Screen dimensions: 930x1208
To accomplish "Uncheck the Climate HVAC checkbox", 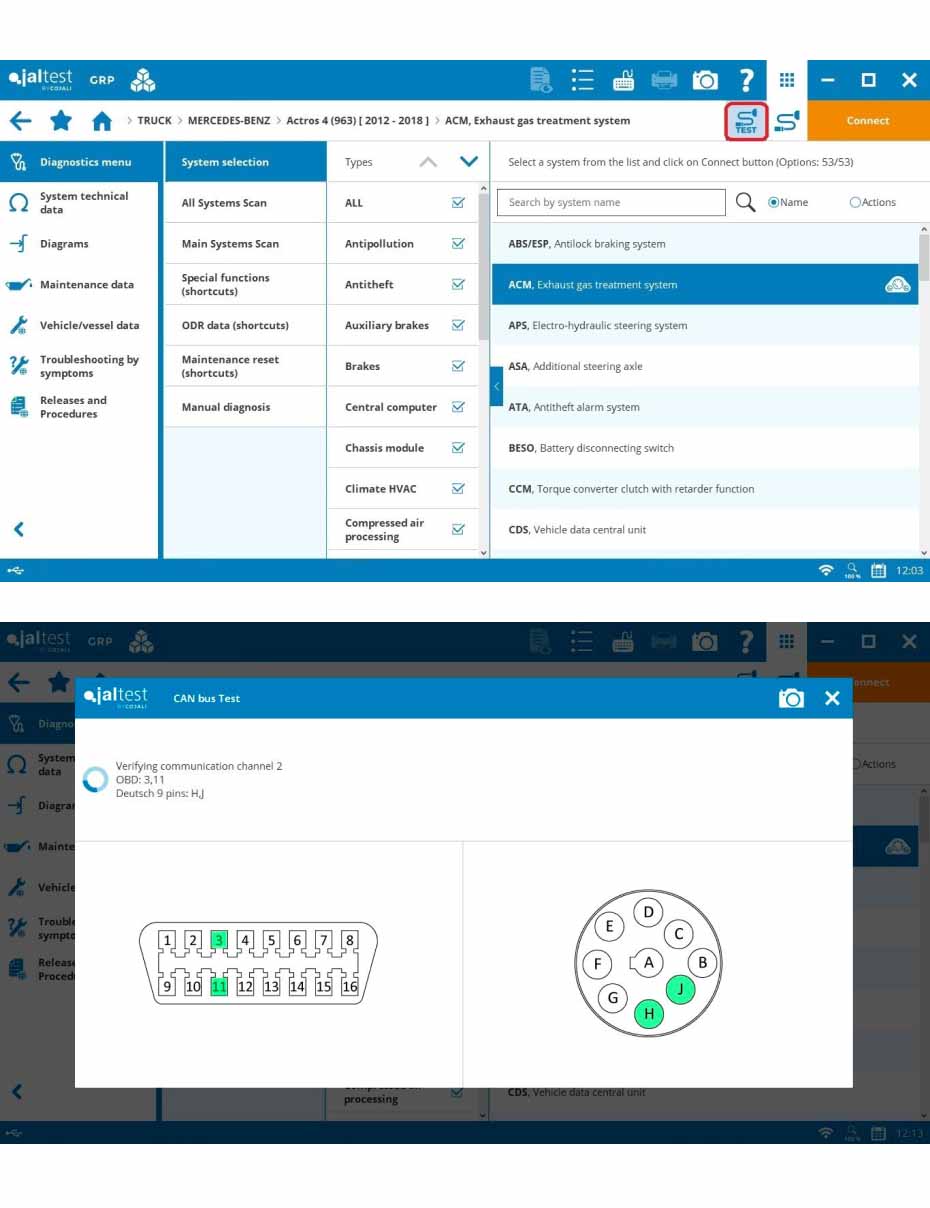I will click(x=458, y=489).
